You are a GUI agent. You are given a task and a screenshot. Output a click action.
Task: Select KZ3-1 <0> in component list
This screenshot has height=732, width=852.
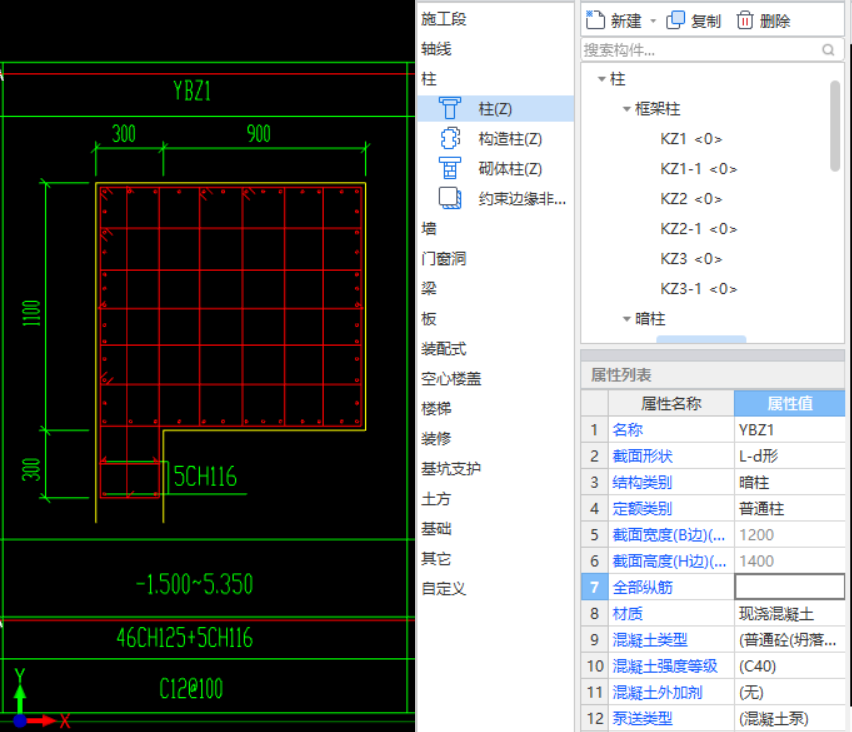coord(698,289)
